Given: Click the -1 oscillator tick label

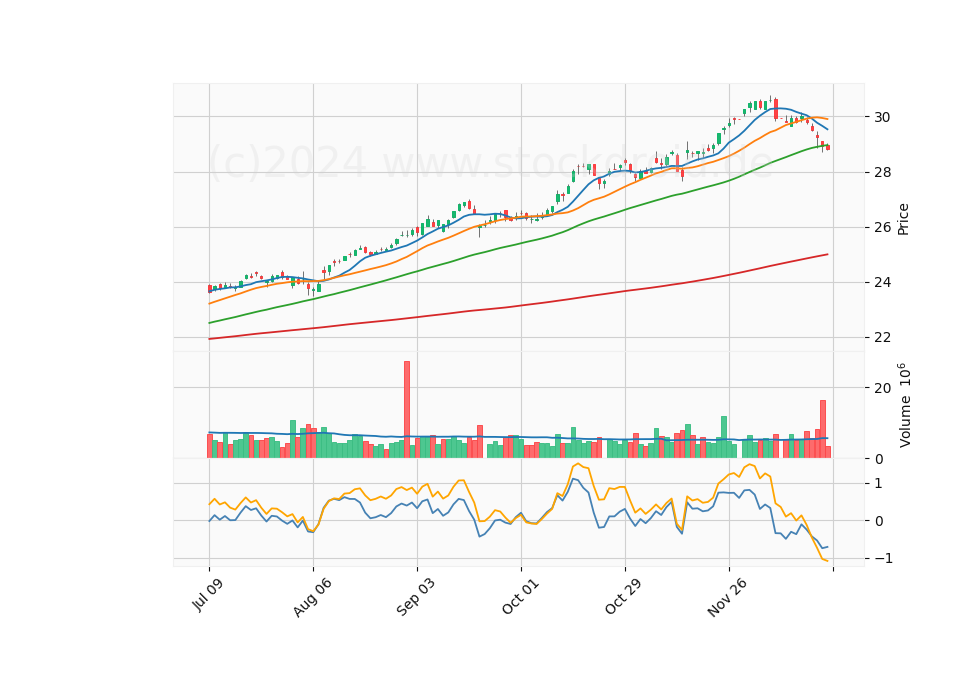Looking at the screenshot, I should click(879, 558).
